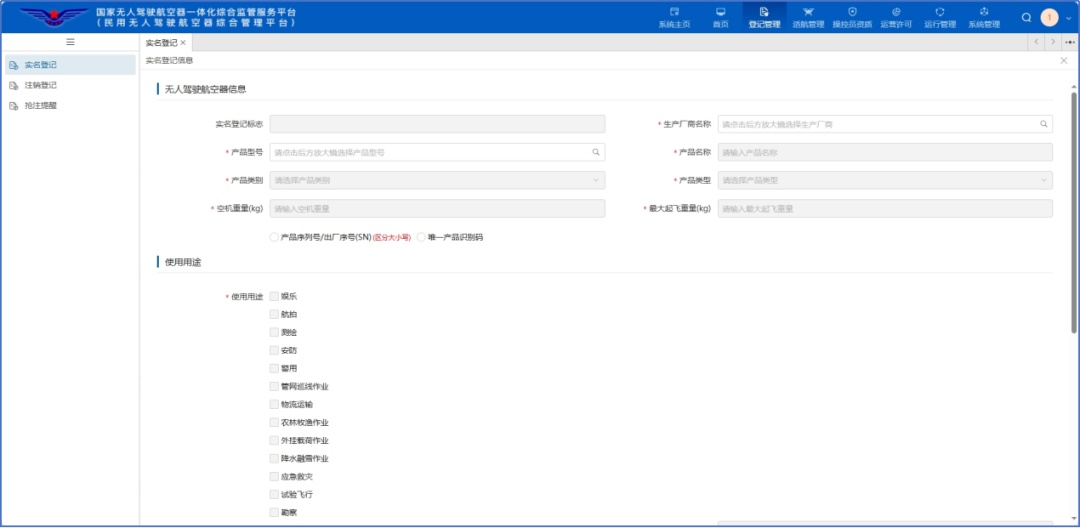The height and width of the screenshot is (528, 1080).
Task: Tick the 物流运输 checkbox
Action: click(x=274, y=404)
